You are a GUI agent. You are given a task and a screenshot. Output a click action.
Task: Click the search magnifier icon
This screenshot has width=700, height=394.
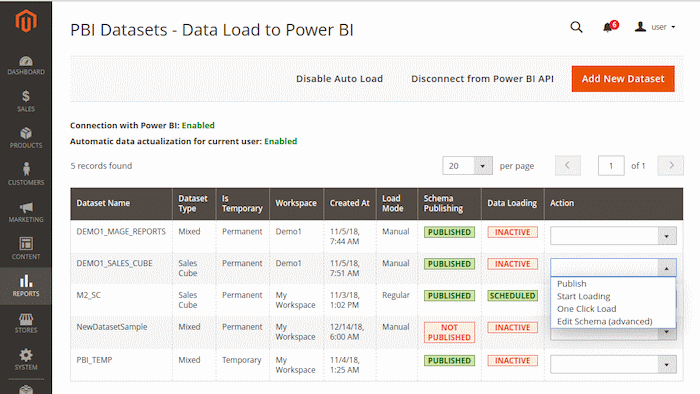tap(576, 27)
